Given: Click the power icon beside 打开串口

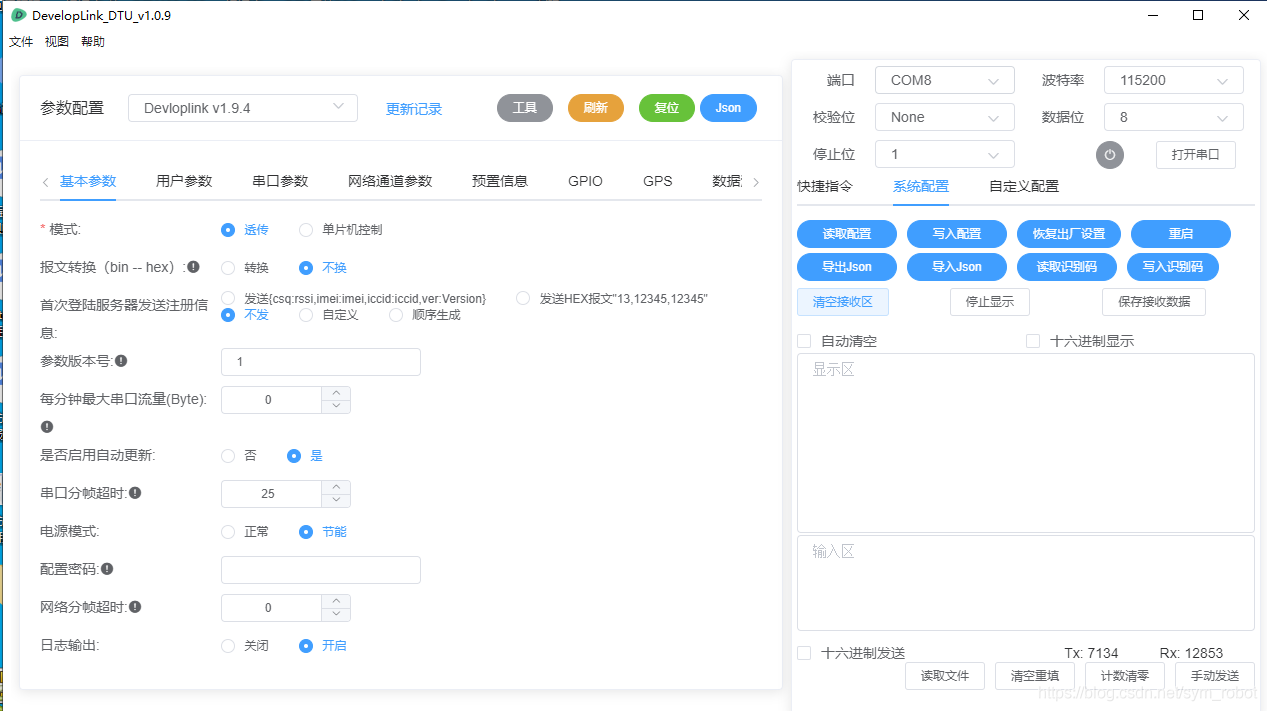Looking at the screenshot, I should [1109, 155].
